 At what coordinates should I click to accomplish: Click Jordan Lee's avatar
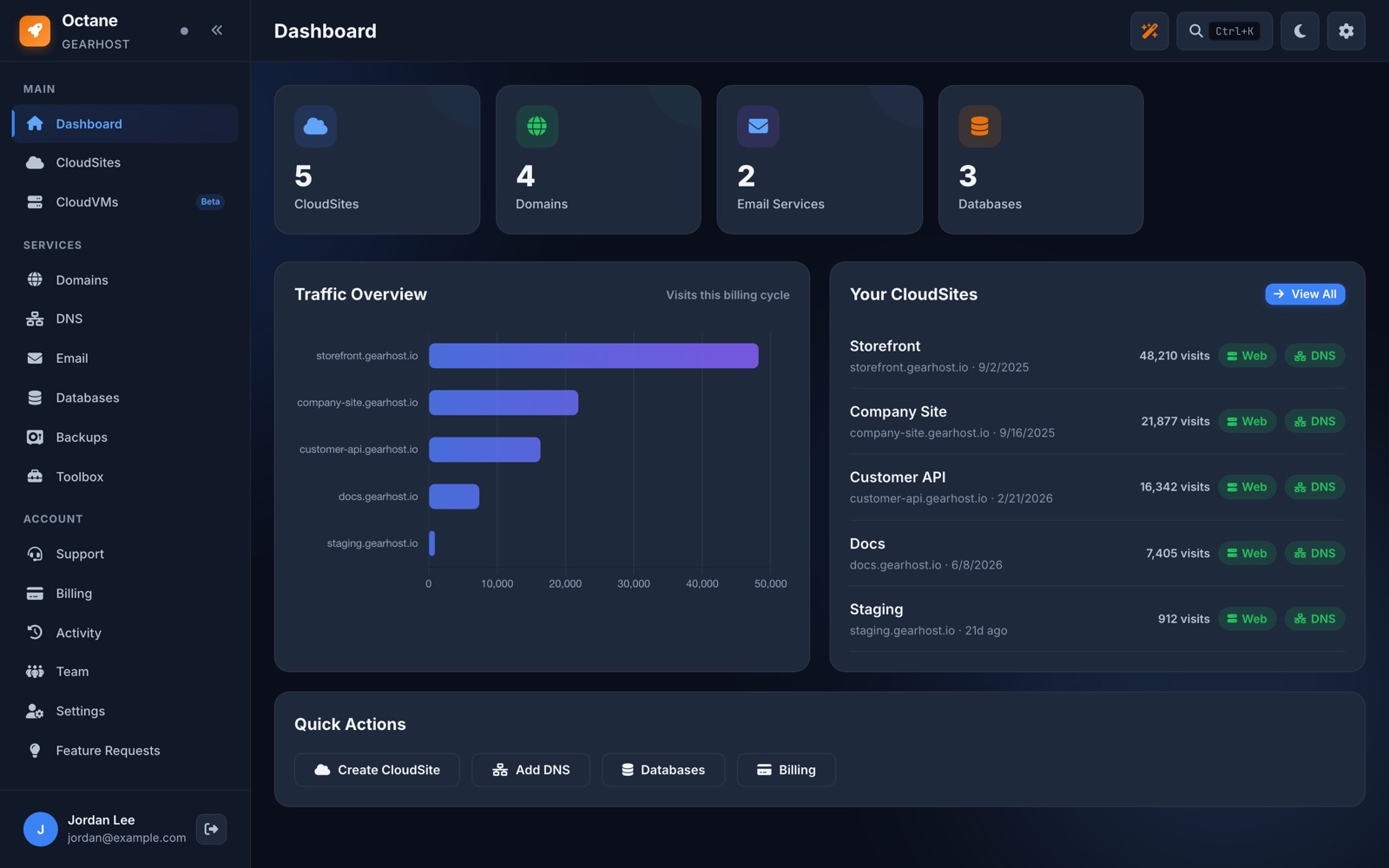coord(40,829)
